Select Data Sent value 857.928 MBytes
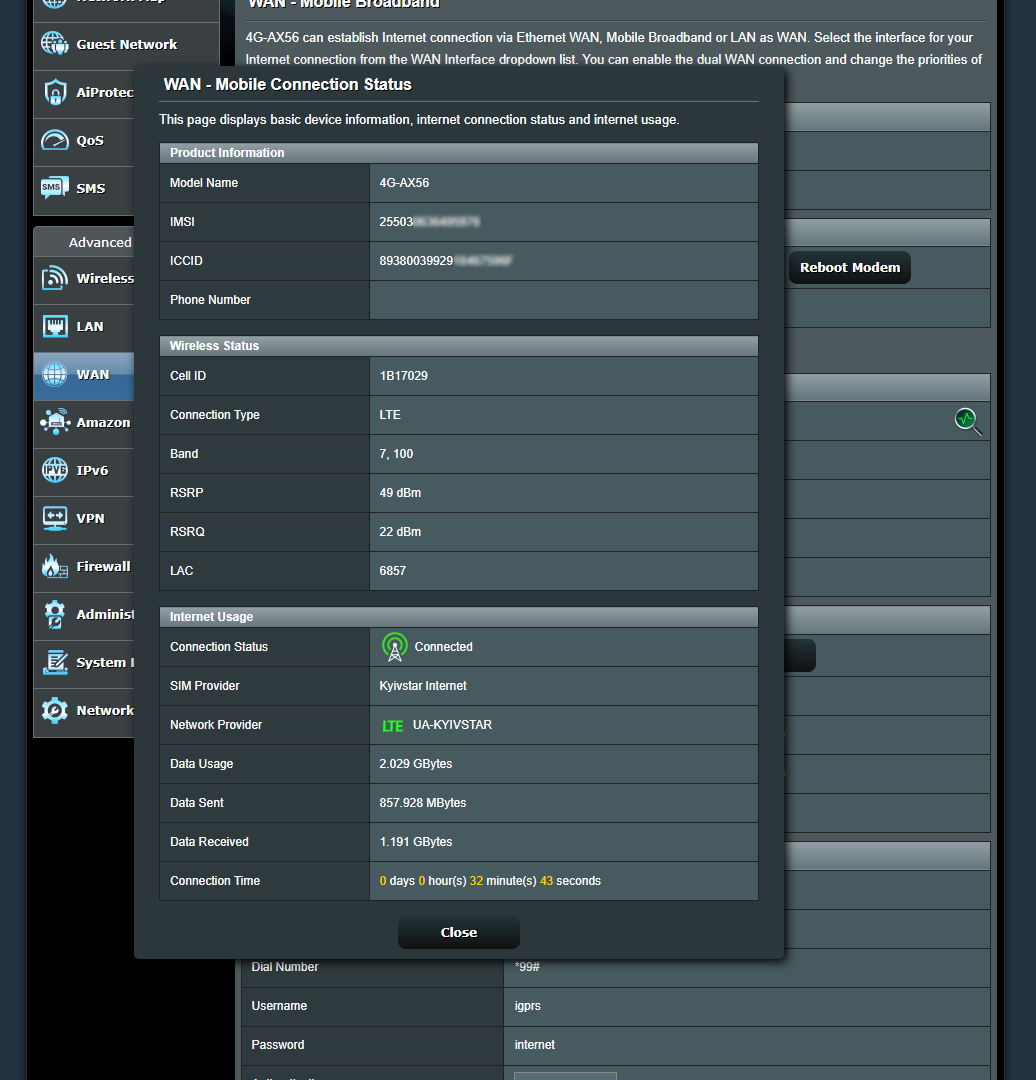Viewport: 1036px width, 1080px height. (x=423, y=803)
